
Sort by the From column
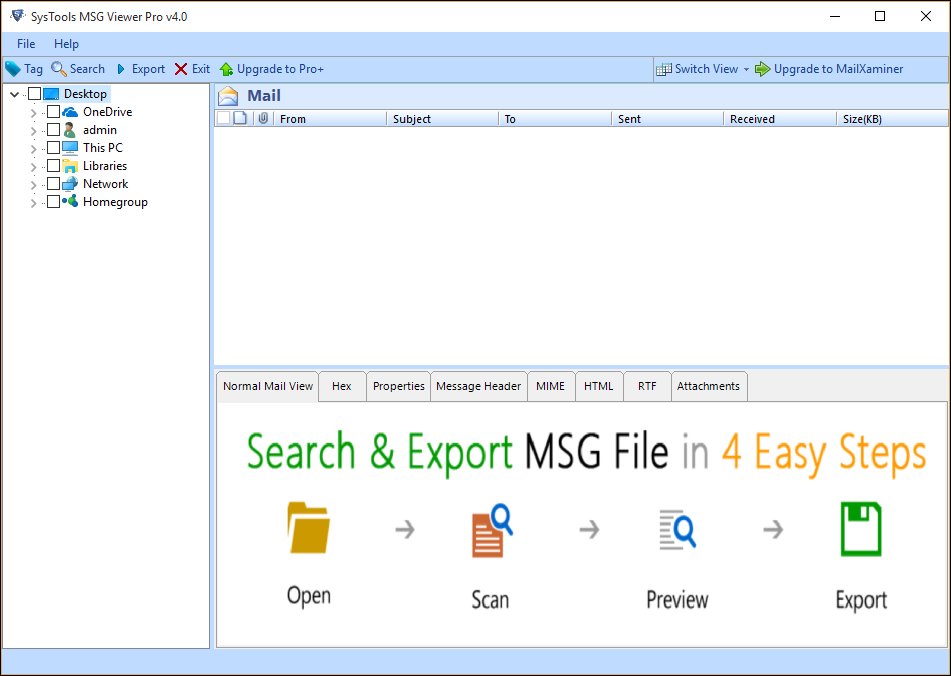coord(331,119)
